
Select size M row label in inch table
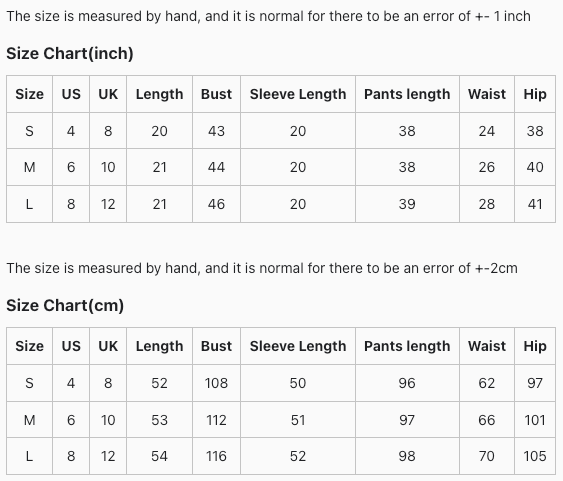tap(29, 167)
